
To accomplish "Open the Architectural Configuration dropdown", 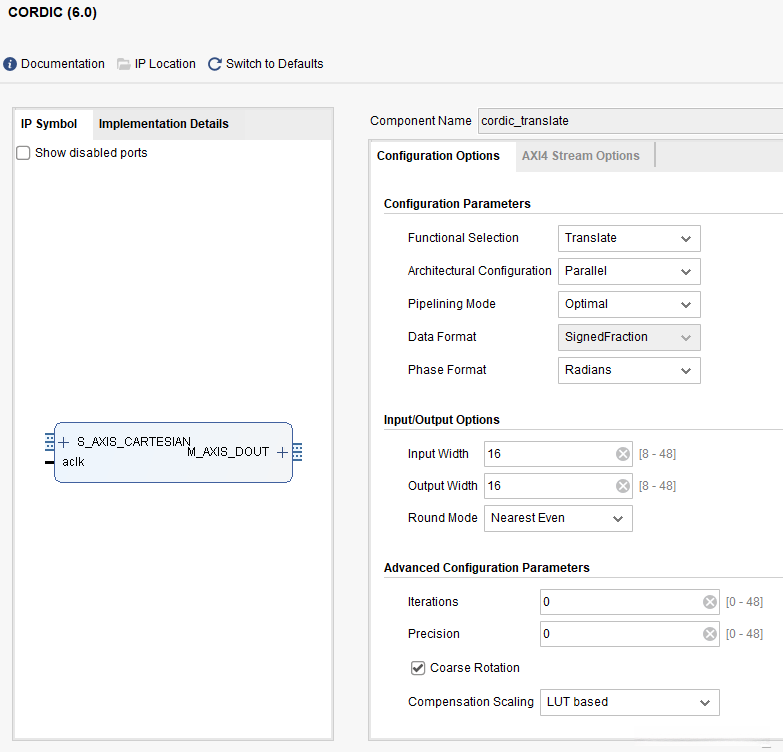I will click(629, 271).
